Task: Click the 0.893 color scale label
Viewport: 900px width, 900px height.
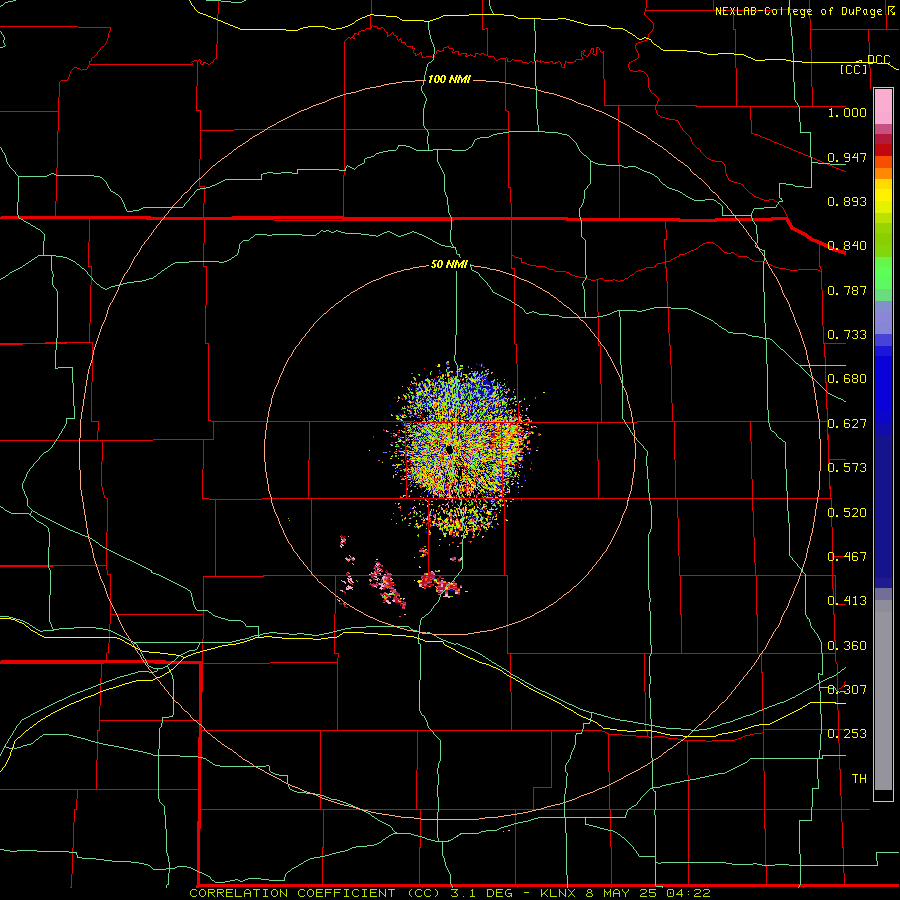Action: (847, 201)
